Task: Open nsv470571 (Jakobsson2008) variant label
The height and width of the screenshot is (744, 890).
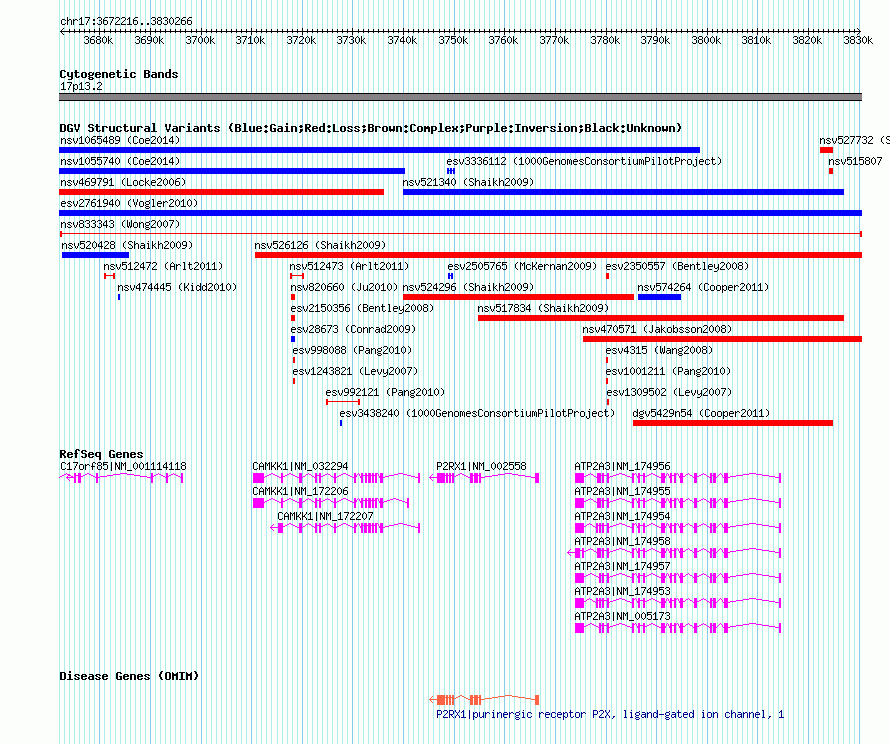Action: coord(657,329)
